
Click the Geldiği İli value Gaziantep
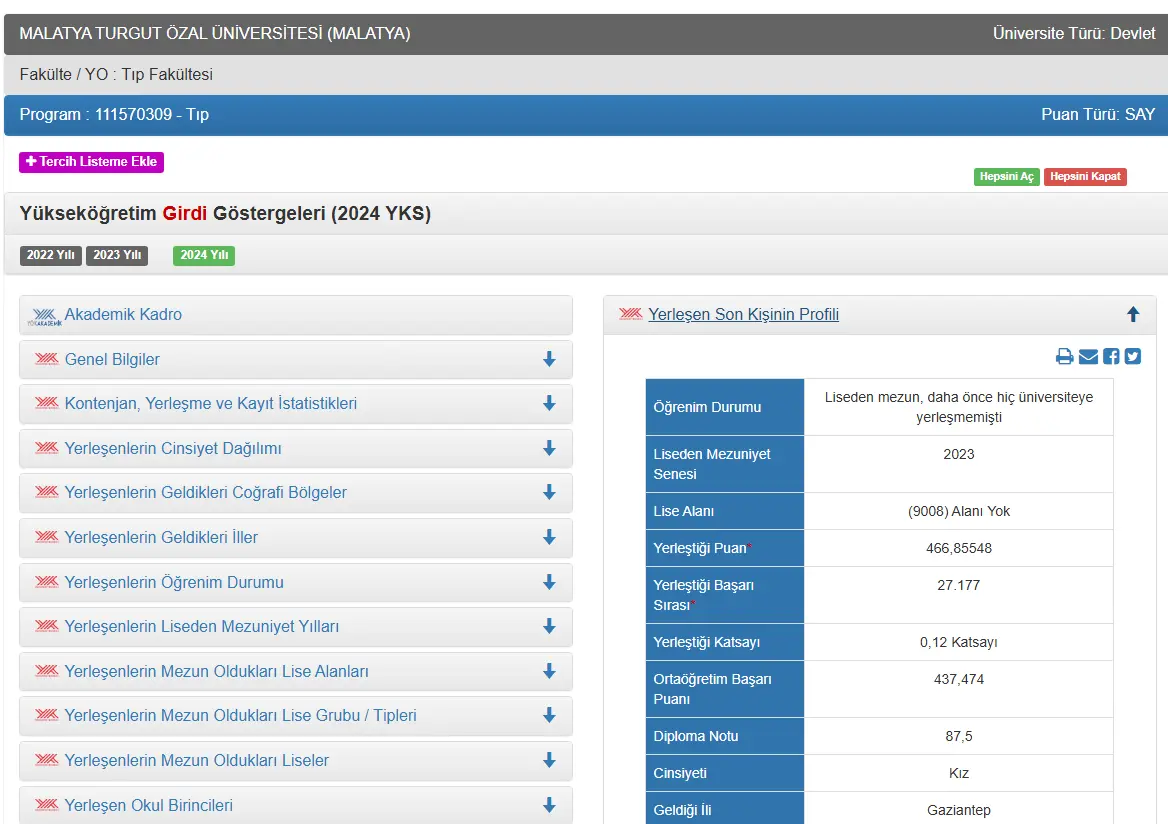[959, 810]
